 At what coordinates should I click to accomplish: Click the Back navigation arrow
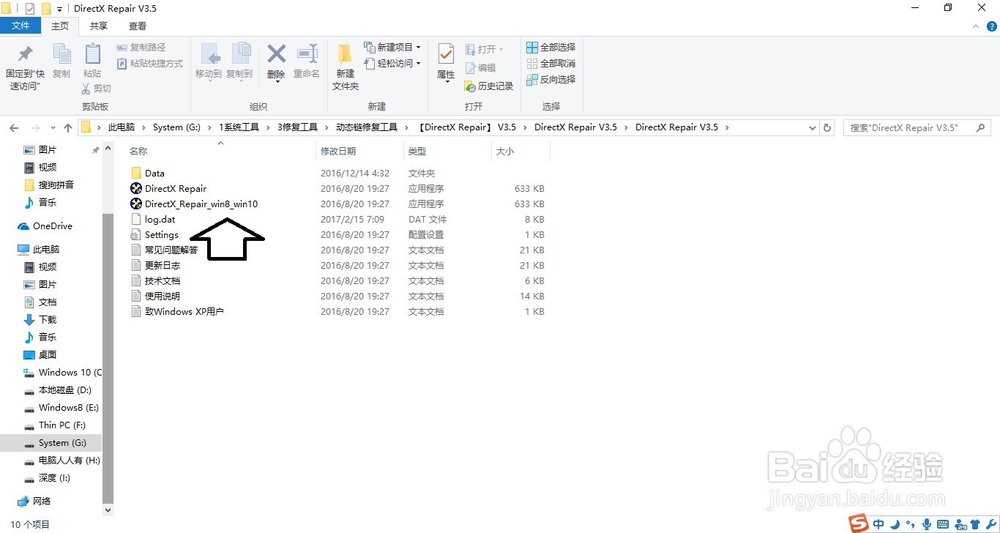click(14, 128)
